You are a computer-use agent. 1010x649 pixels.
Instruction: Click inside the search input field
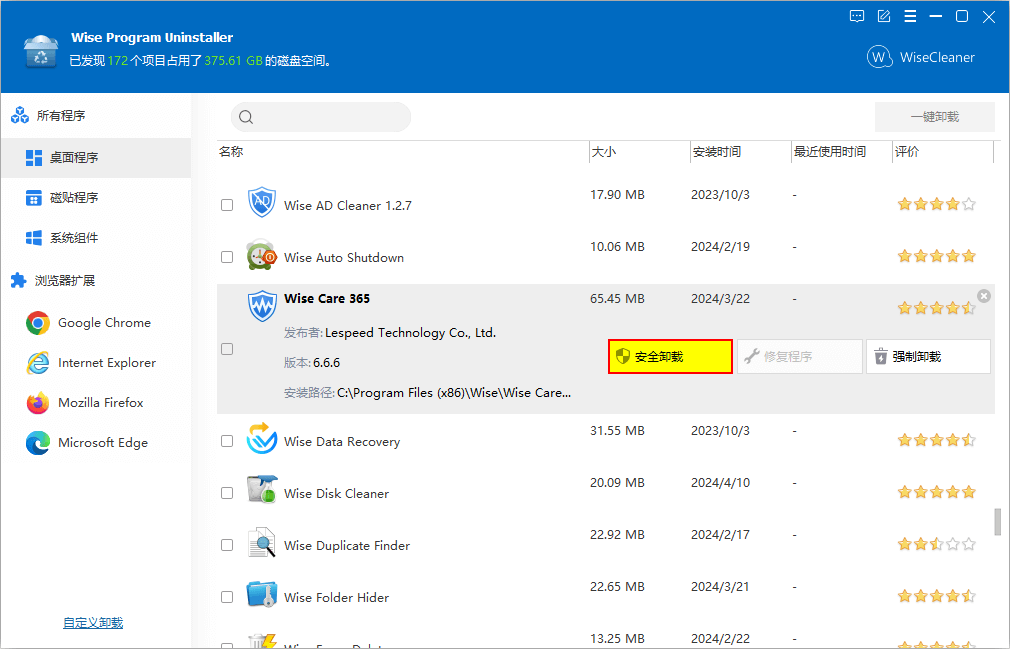point(321,117)
